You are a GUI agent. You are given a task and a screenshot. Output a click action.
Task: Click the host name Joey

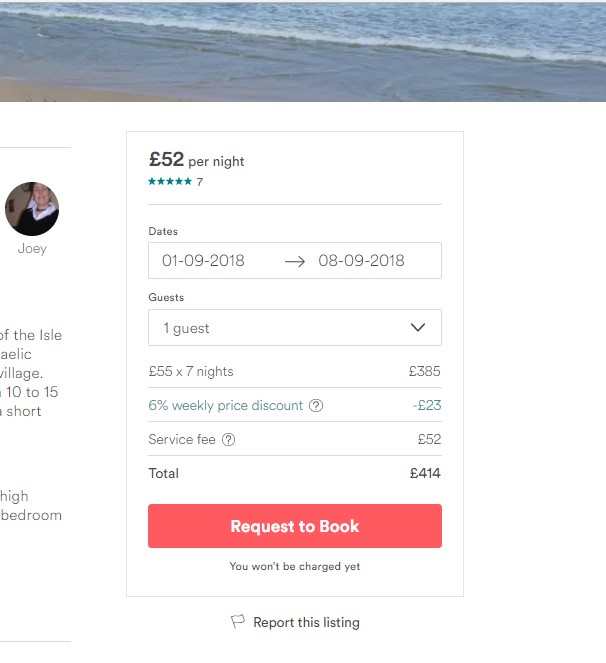32,249
